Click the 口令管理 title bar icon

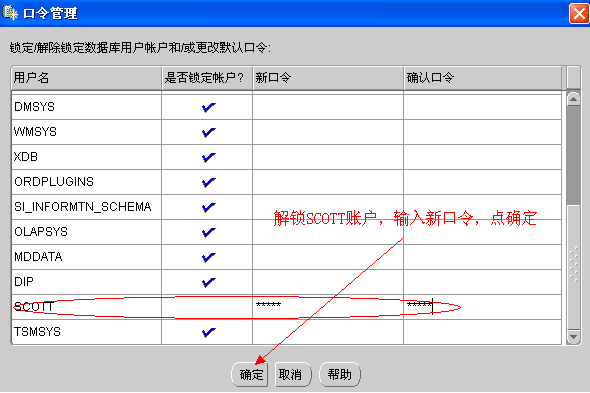pos(9,13)
